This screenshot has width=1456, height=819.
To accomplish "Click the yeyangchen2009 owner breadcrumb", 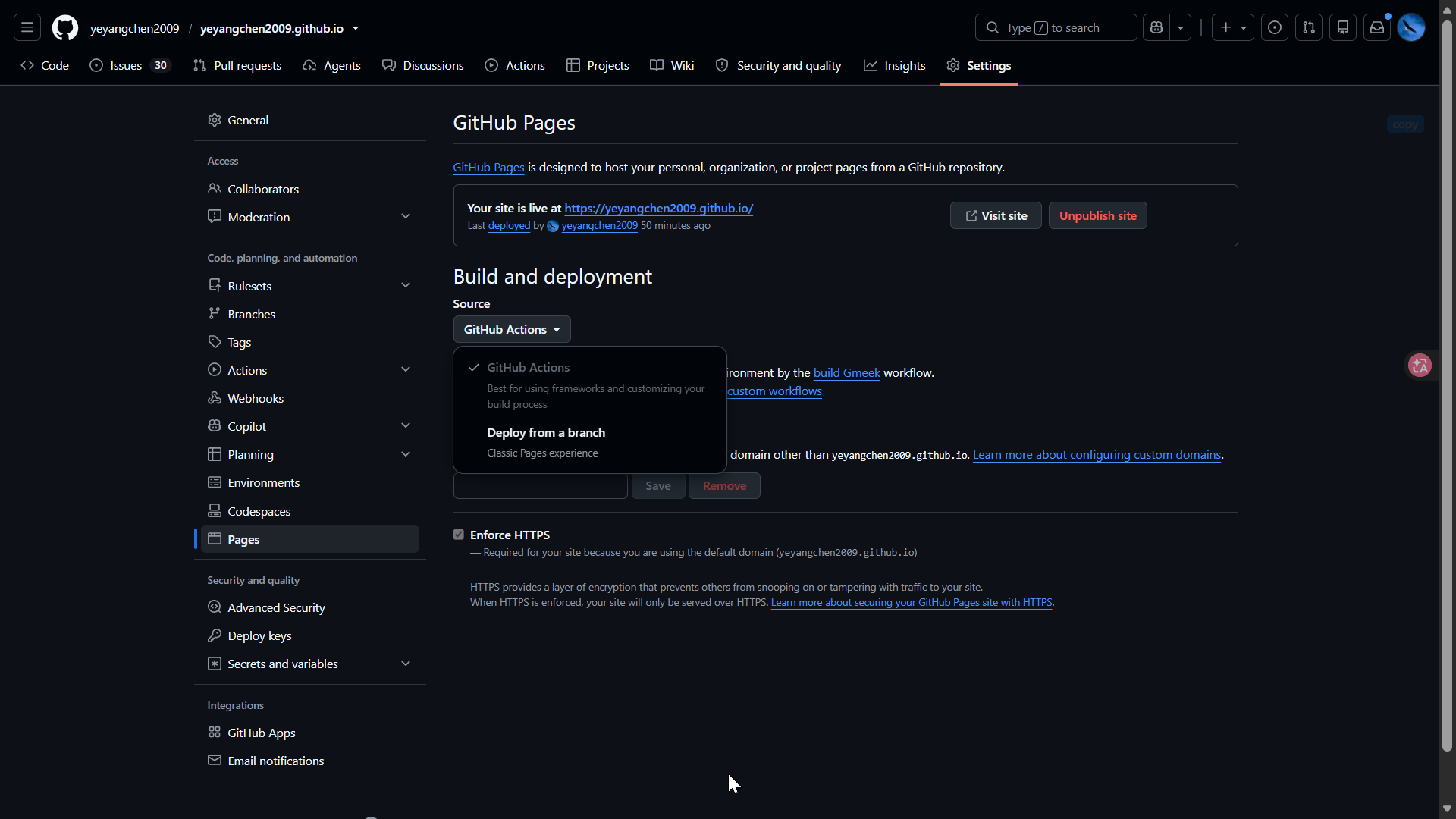I will coord(135,28).
